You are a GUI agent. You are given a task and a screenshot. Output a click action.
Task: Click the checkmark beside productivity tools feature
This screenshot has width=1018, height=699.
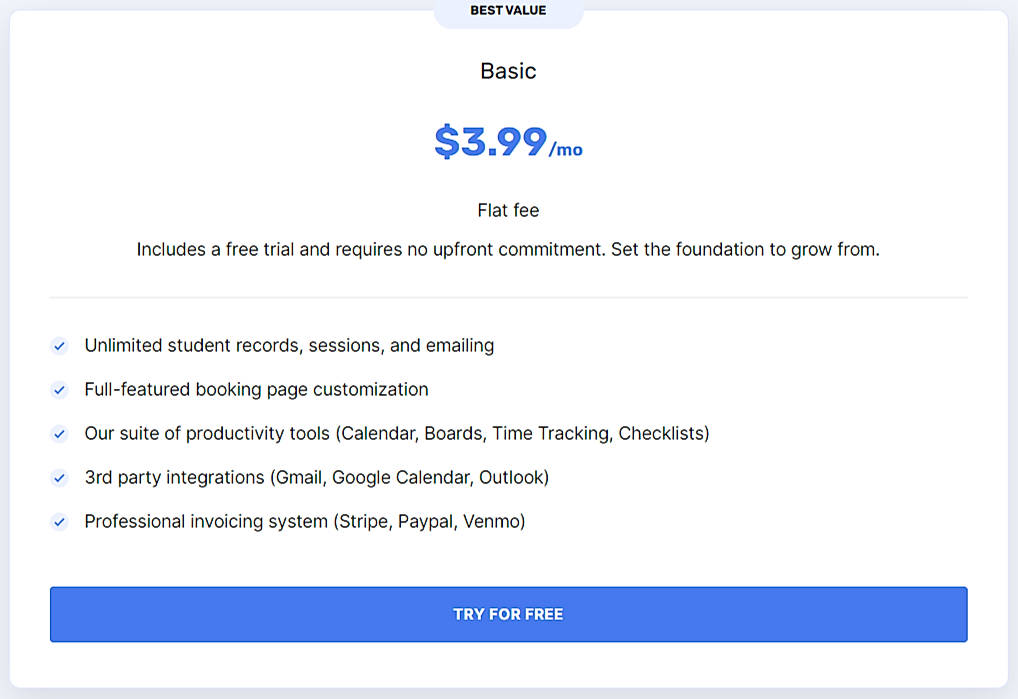pyautogui.click(x=59, y=433)
